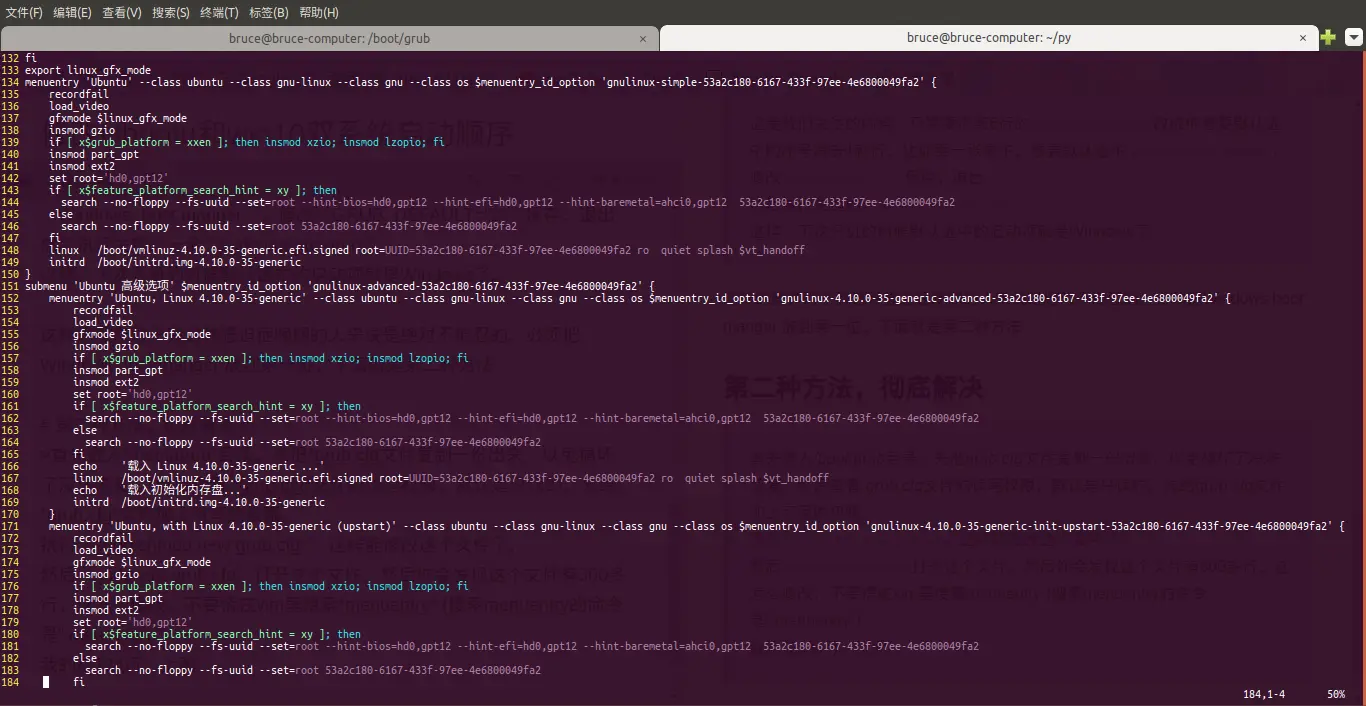
Task: Click '$vt_handoff' at end of line 148
Action: [772, 250]
